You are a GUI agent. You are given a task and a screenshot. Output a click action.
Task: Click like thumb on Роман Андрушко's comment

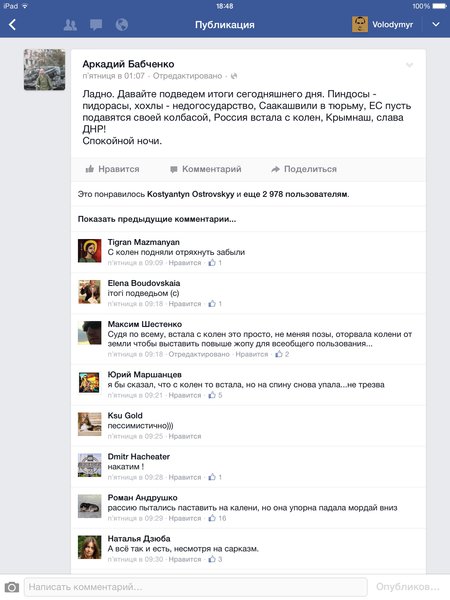(212, 518)
